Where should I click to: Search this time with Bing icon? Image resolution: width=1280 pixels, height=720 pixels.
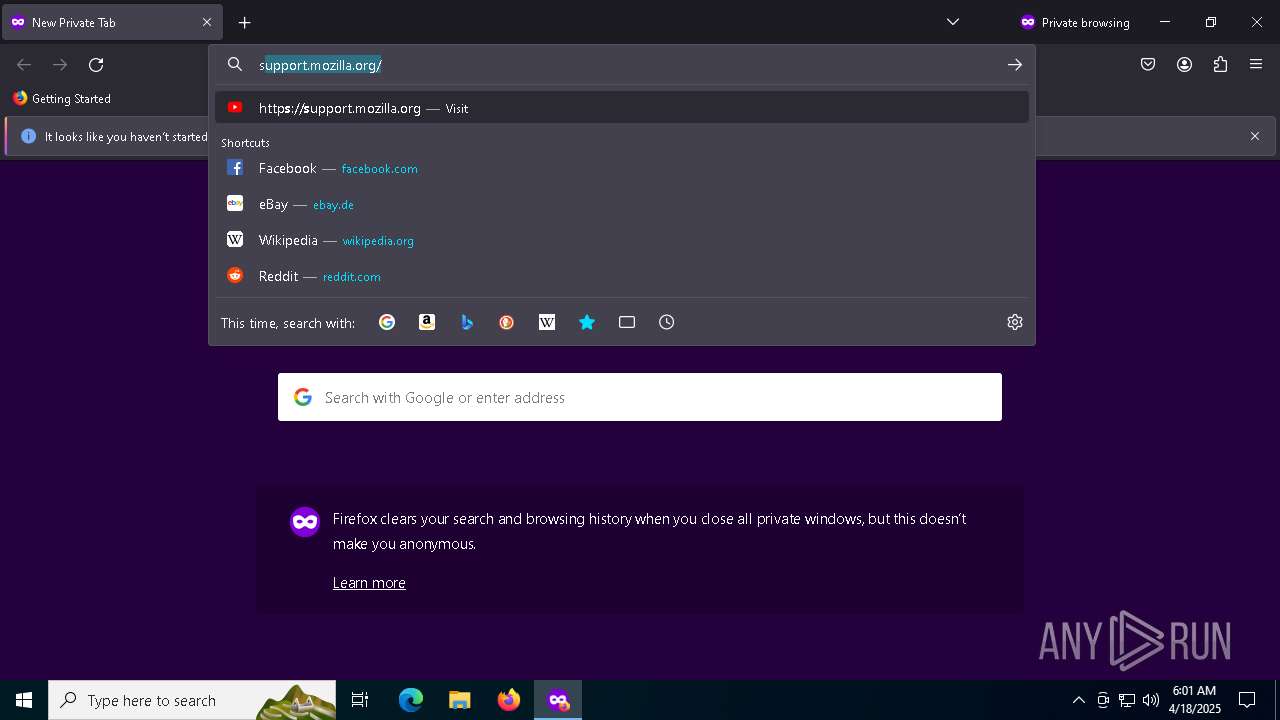coord(467,322)
